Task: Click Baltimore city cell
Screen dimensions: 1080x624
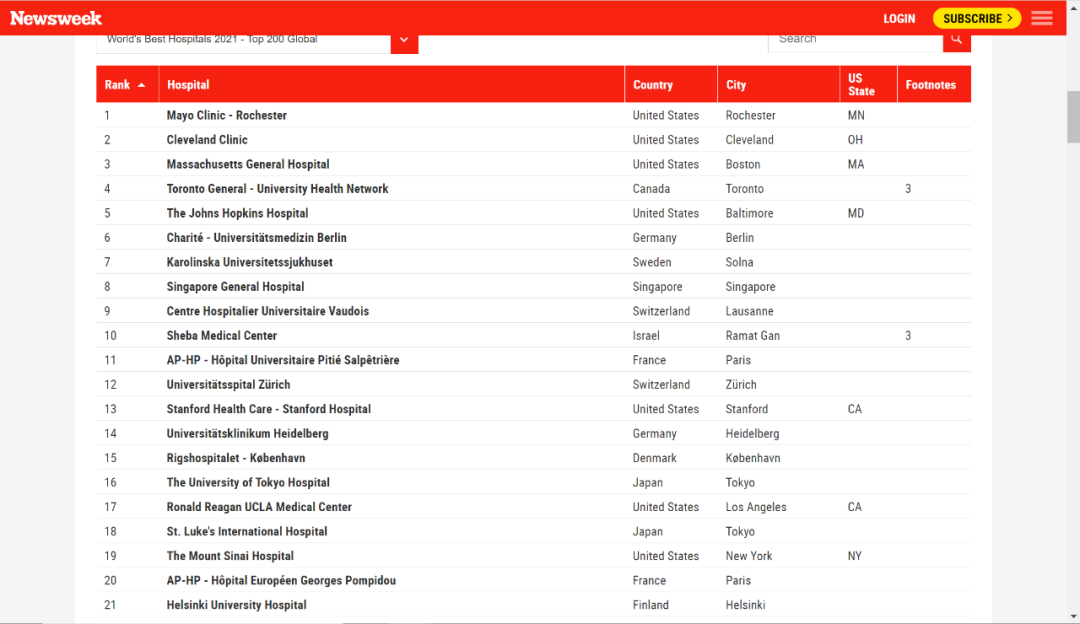Action: click(x=749, y=214)
